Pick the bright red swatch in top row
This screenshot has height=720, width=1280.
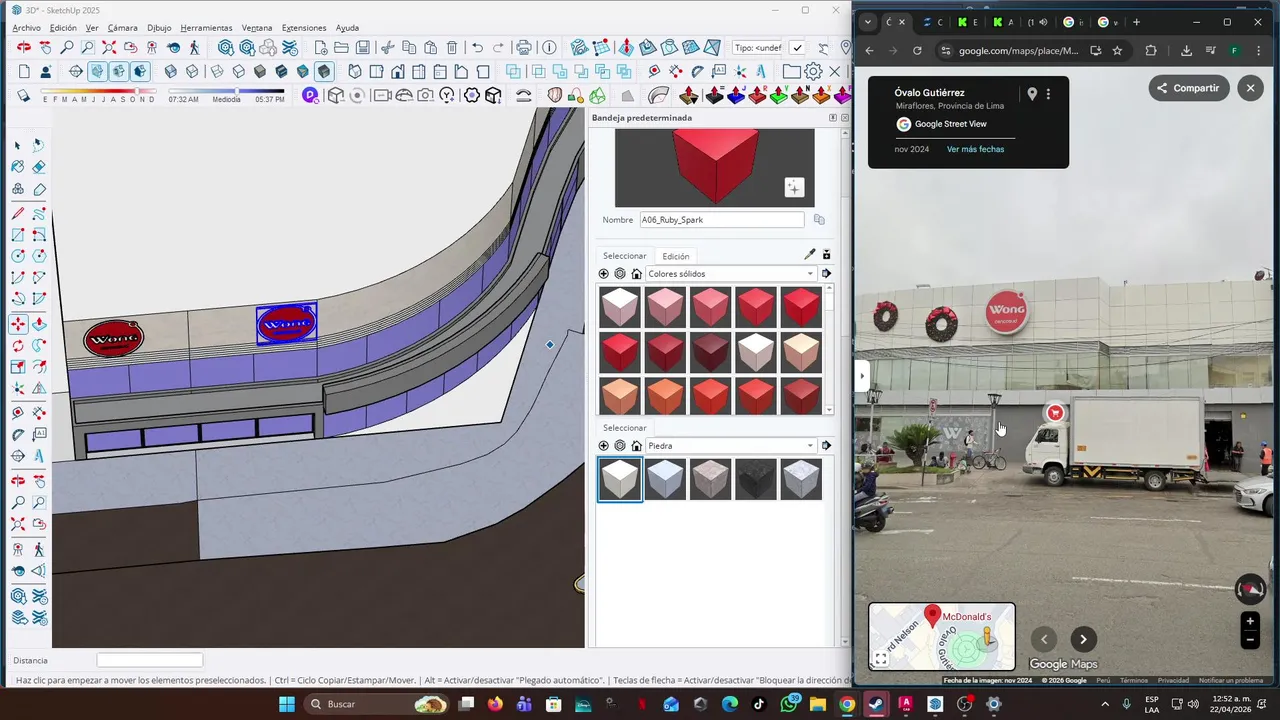(x=801, y=307)
